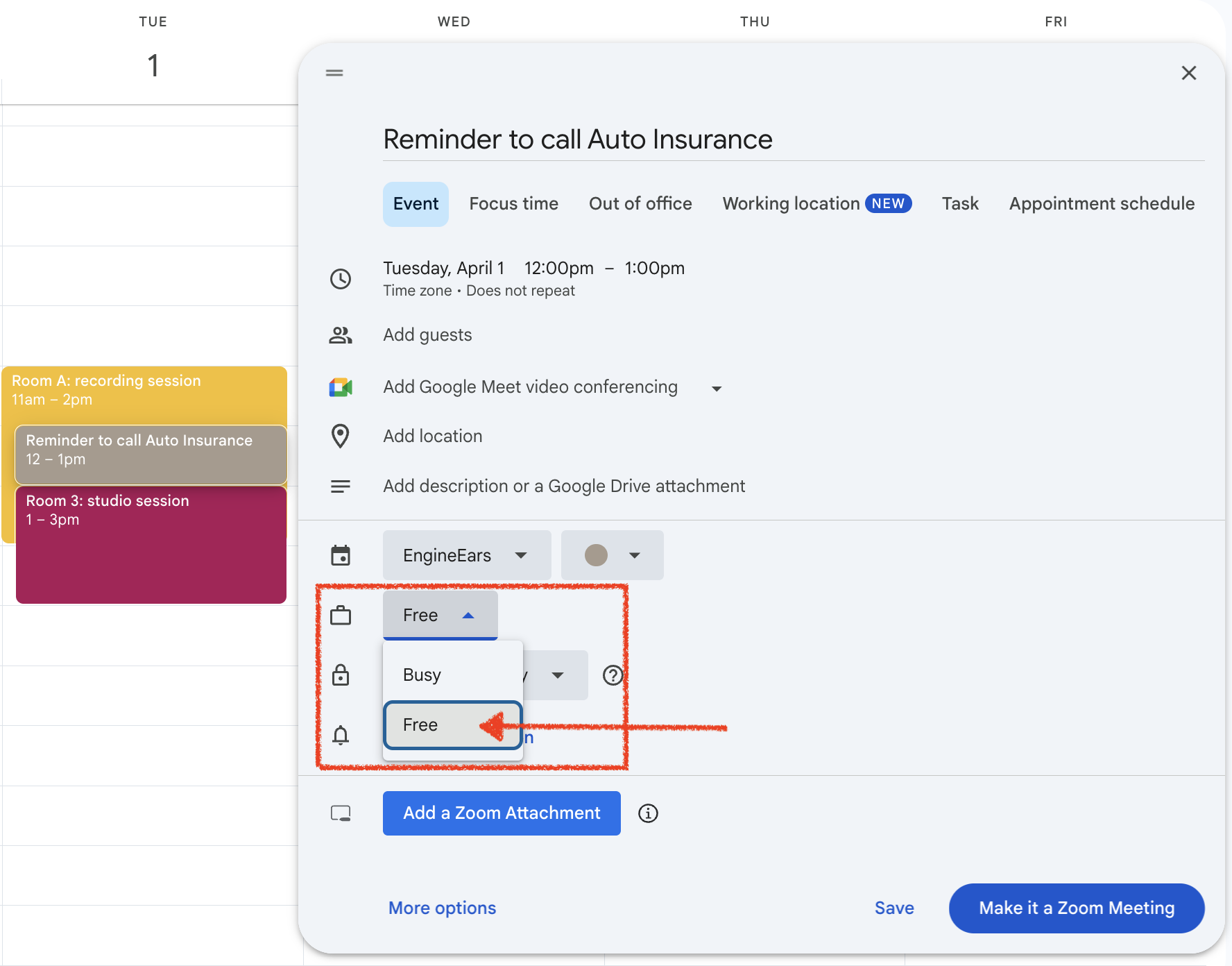The height and width of the screenshot is (966, 1232).
Task: Click the Google Meet video camera icon
Action: pos(341,387)
